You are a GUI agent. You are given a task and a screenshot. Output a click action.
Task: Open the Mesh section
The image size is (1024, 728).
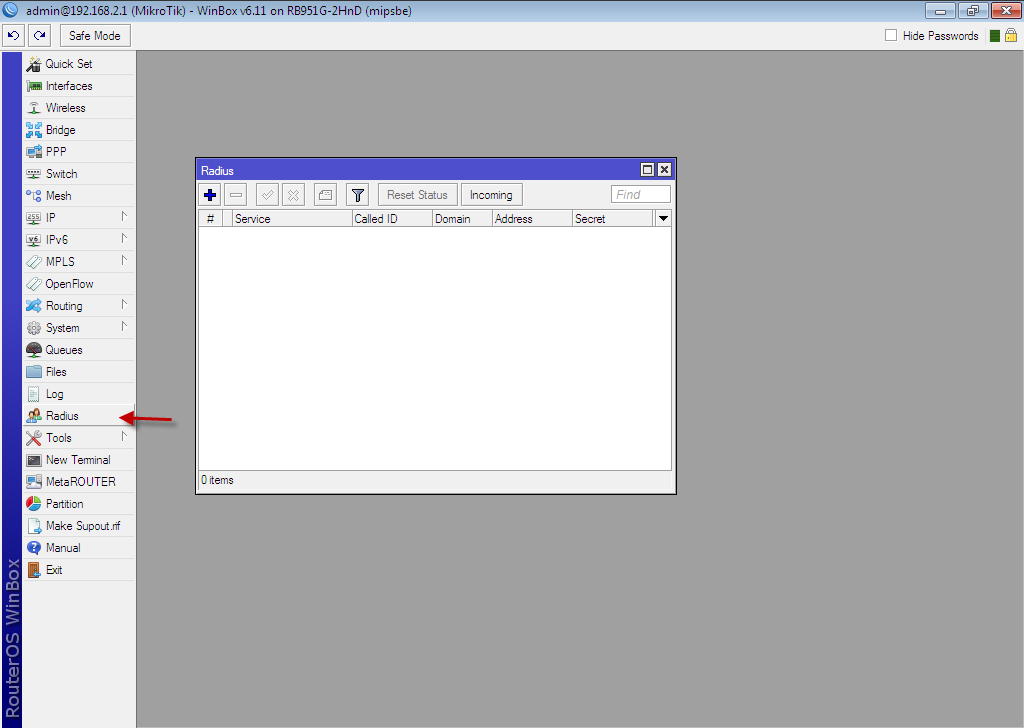pos(79,196)
